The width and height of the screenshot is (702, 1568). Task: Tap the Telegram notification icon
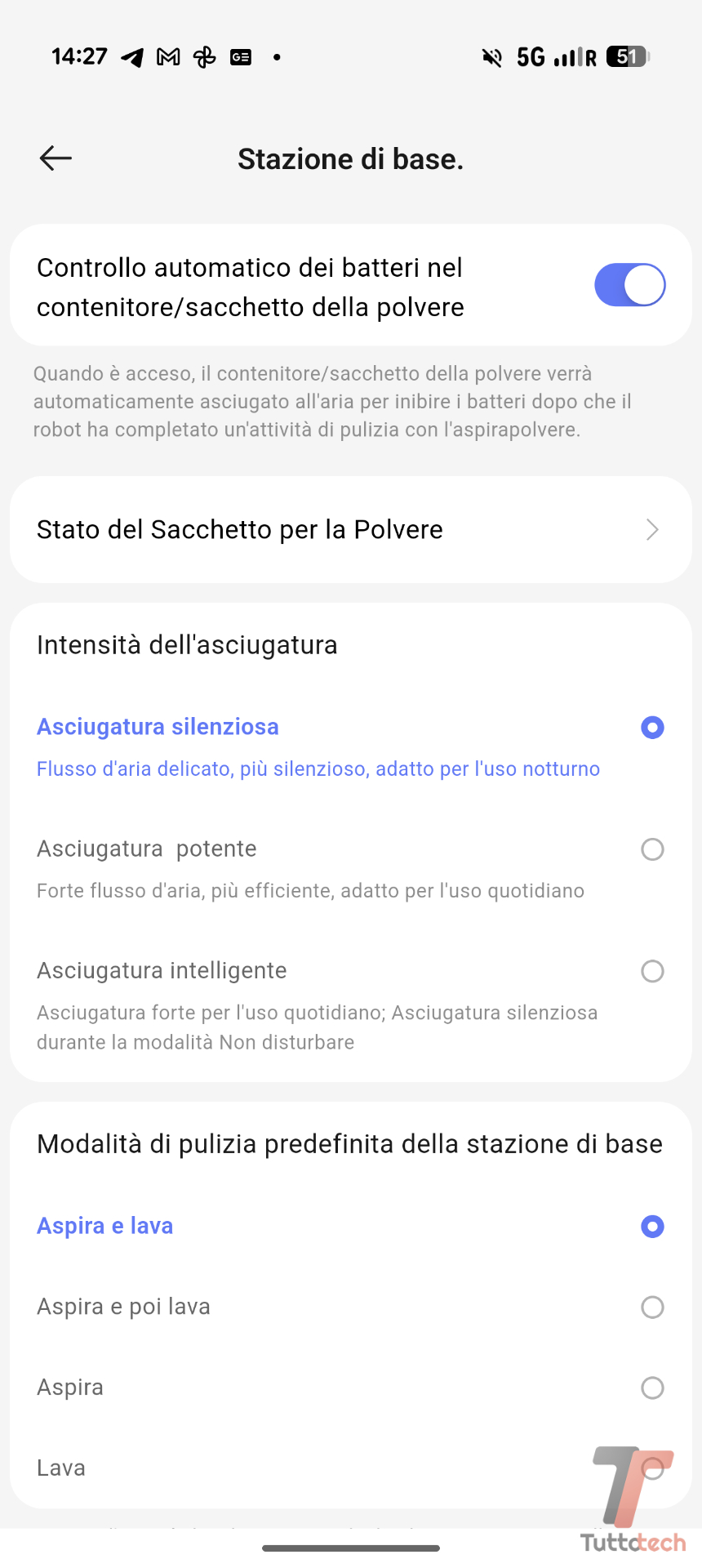[x=132, y=57]
